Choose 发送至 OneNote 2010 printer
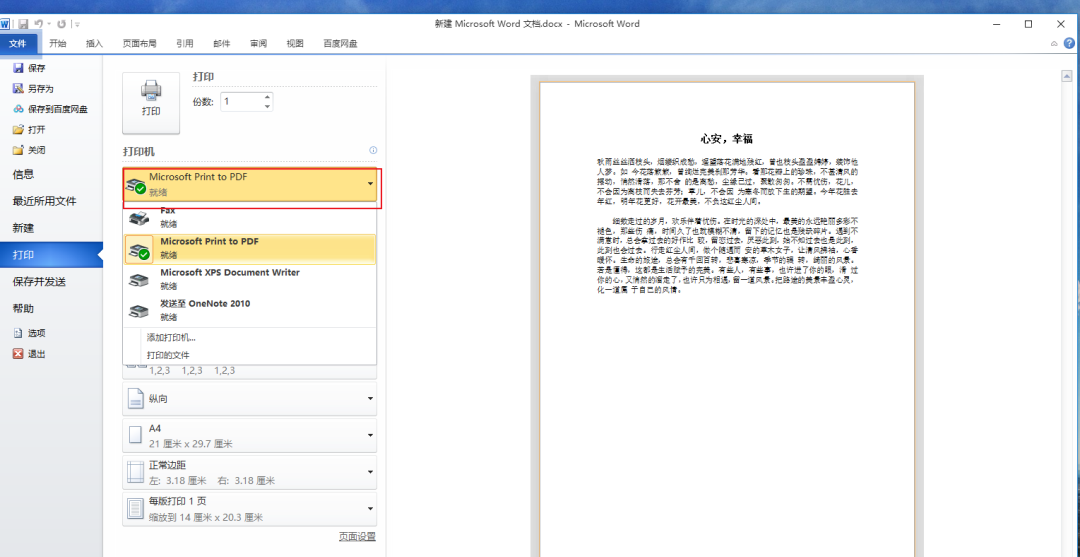The image size is (1080, 557). (x=249, y=311)
